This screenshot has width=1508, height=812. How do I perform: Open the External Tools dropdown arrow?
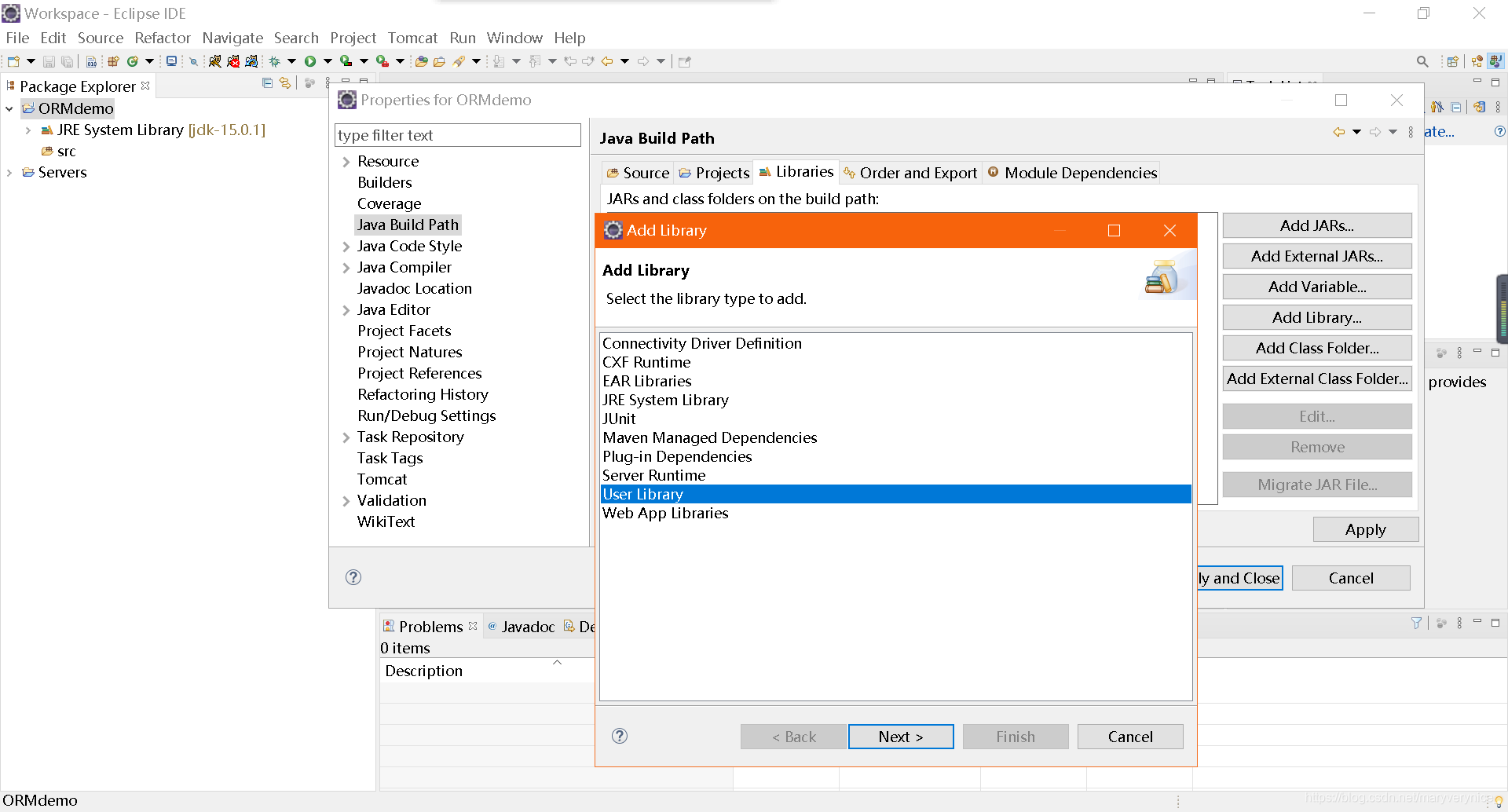coord(400,61)
